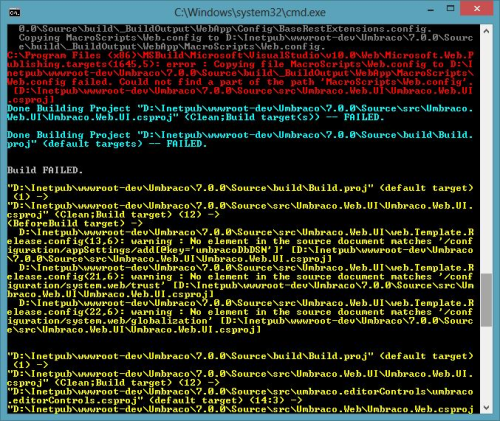Click the scrollbar track below the thumb
The height and width of the screenshot is (421, 500).
click(486, 364)
